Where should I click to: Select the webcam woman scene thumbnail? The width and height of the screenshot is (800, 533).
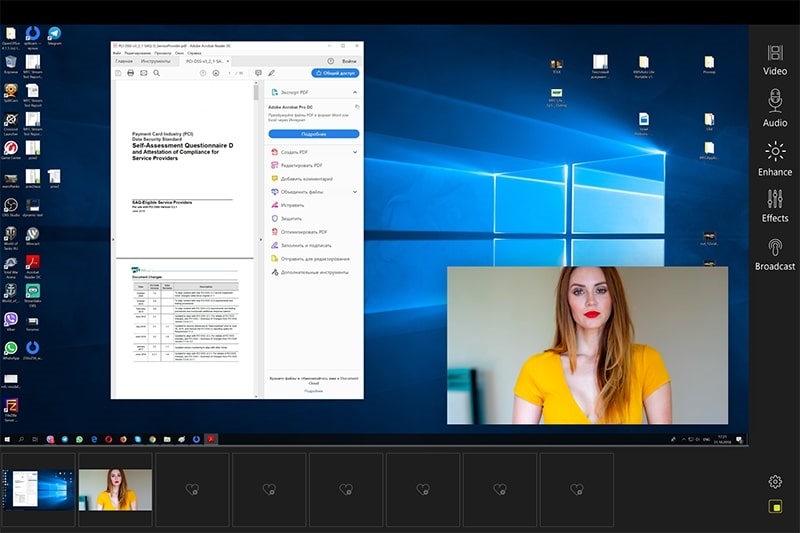point(115,489)
